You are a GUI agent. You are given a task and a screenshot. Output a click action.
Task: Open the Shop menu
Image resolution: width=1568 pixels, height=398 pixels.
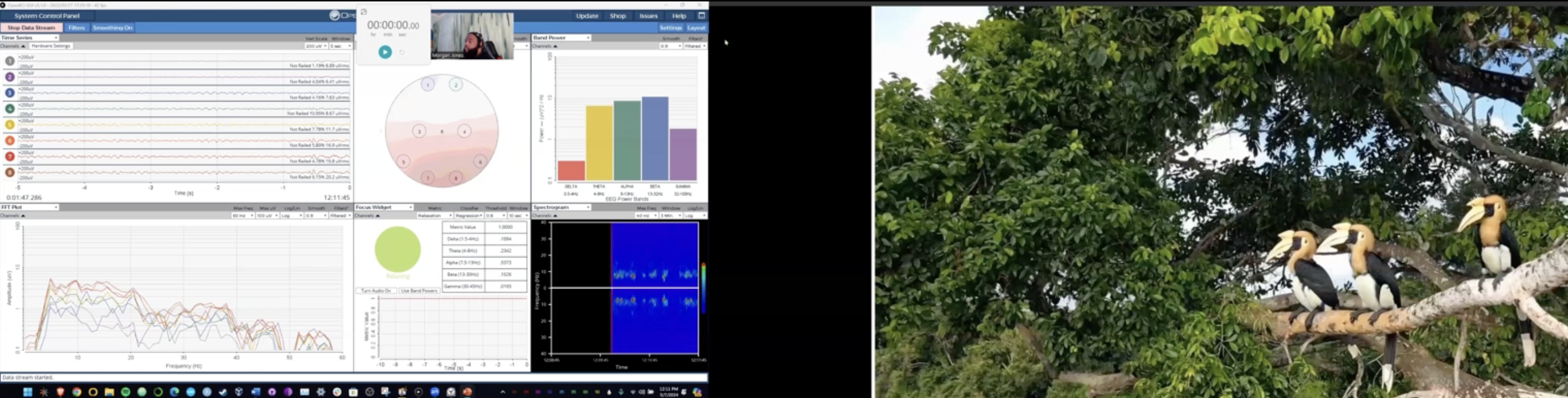617,16
